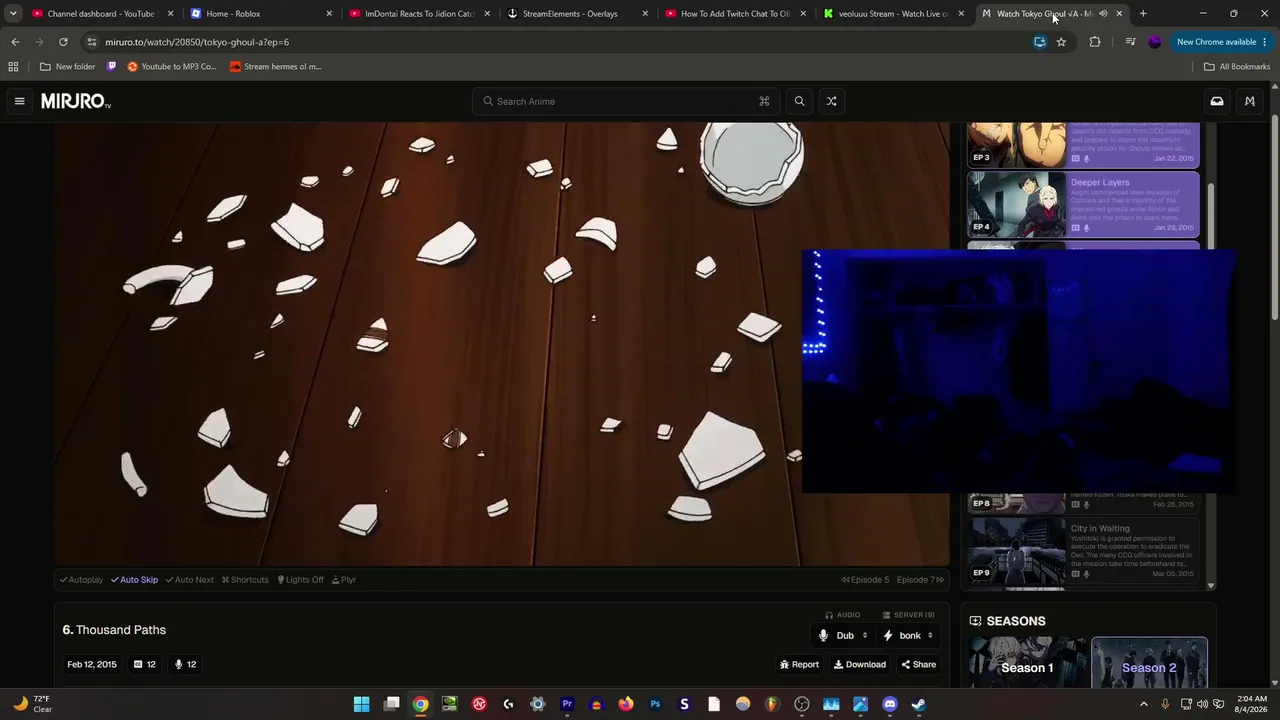Select the City in Waiting episode 9 card

tap(1083, 550)
